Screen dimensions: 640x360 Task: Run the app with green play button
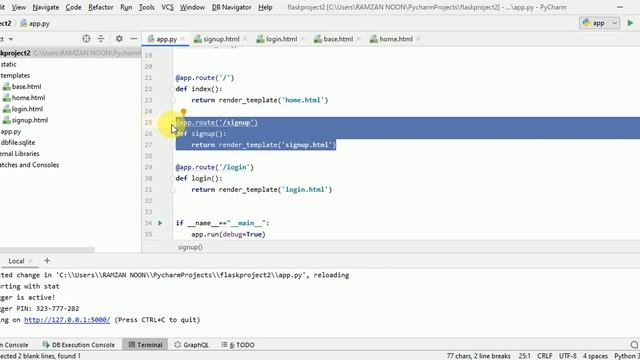pyautogui.click(x=630, y=23)
